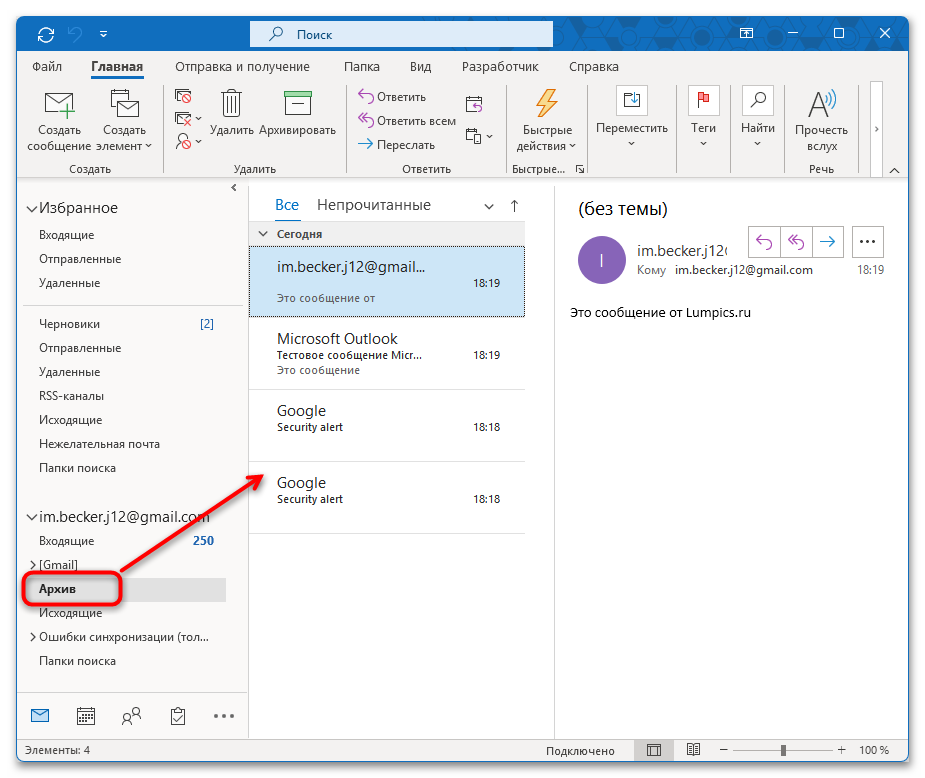Click Reply arrow in reading pane

click(x=764, y=241)
